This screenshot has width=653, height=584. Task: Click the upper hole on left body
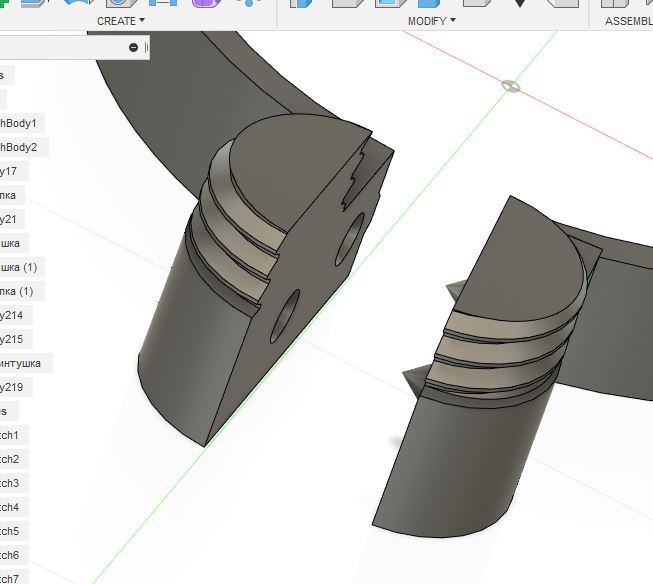pos(350,239)
